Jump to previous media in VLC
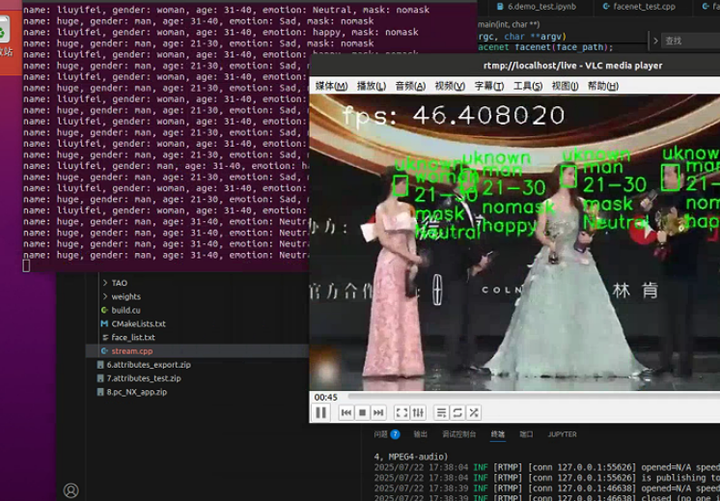The image size is (720, 501). [346, 412]
